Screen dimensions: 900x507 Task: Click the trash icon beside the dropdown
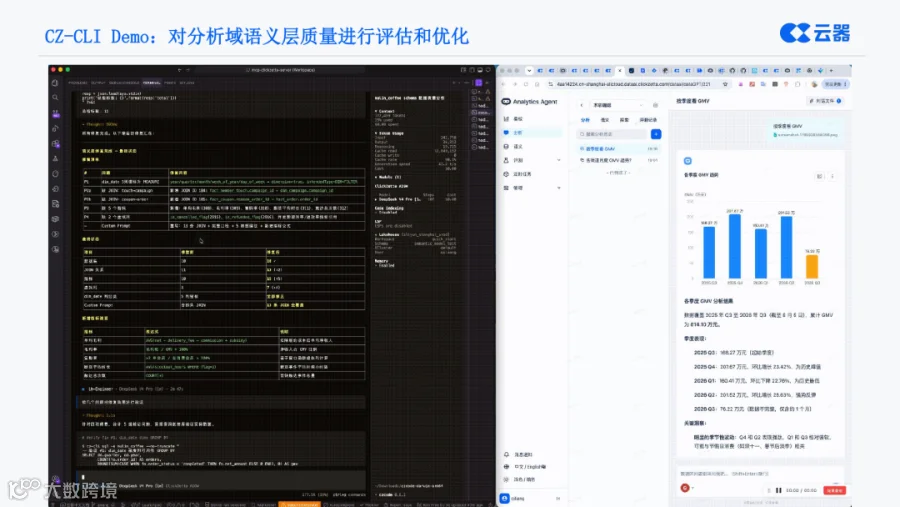pyautogui.click(x=655, y=105)
